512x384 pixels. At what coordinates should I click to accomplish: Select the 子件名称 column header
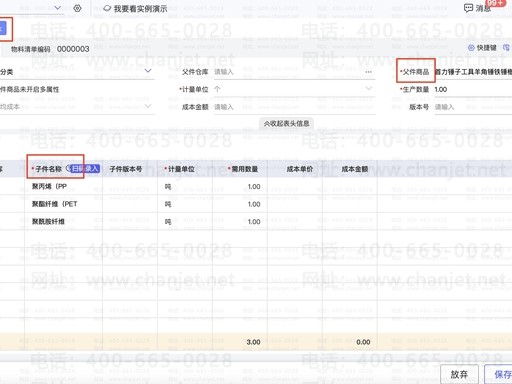click(49, 169)
